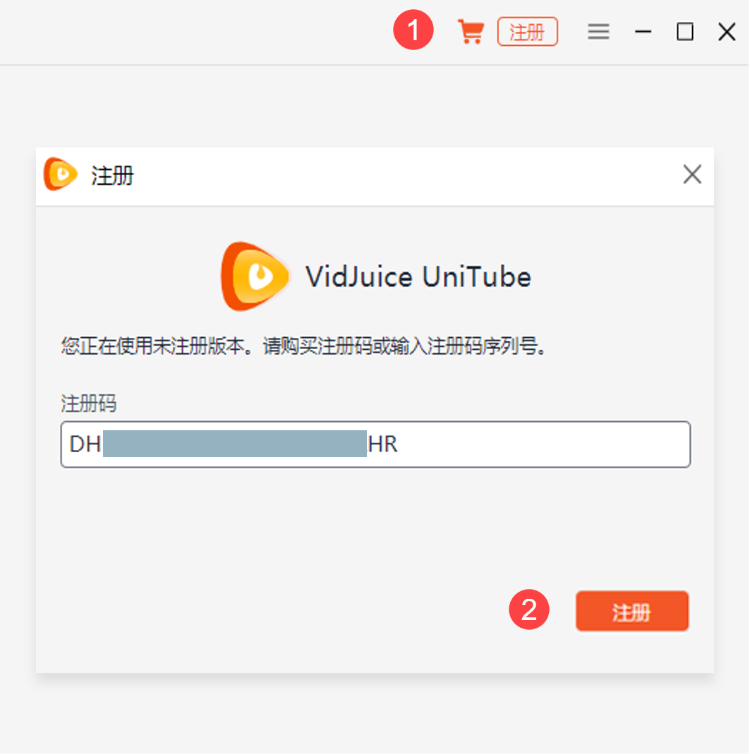Screen dimensions: 750x754
Task: Click the large VidJuice UniTube logo icon
Action: point(255,276)
